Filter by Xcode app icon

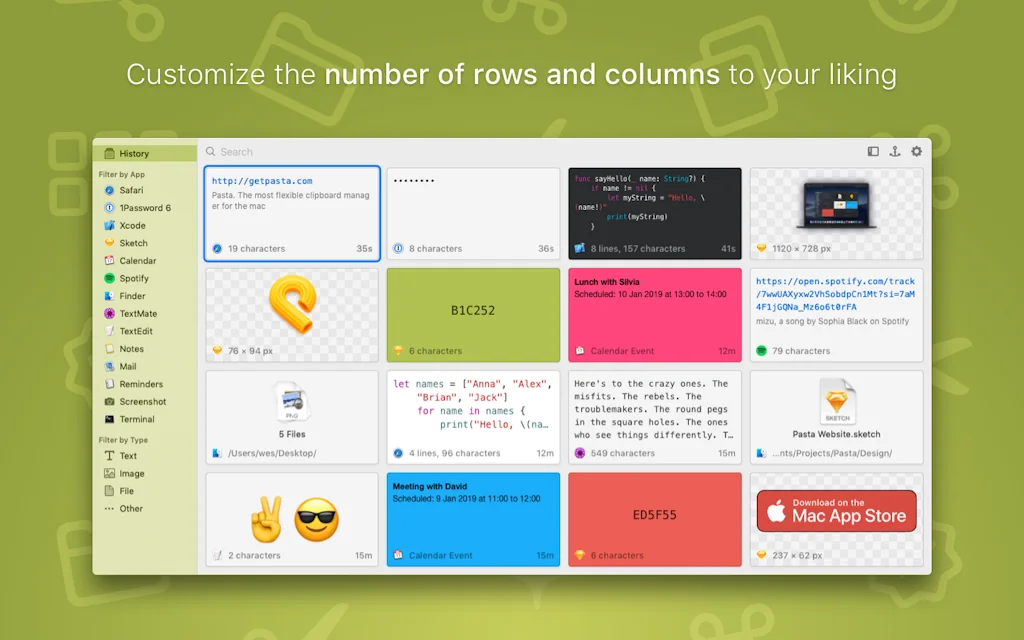[x=110, y=225]
